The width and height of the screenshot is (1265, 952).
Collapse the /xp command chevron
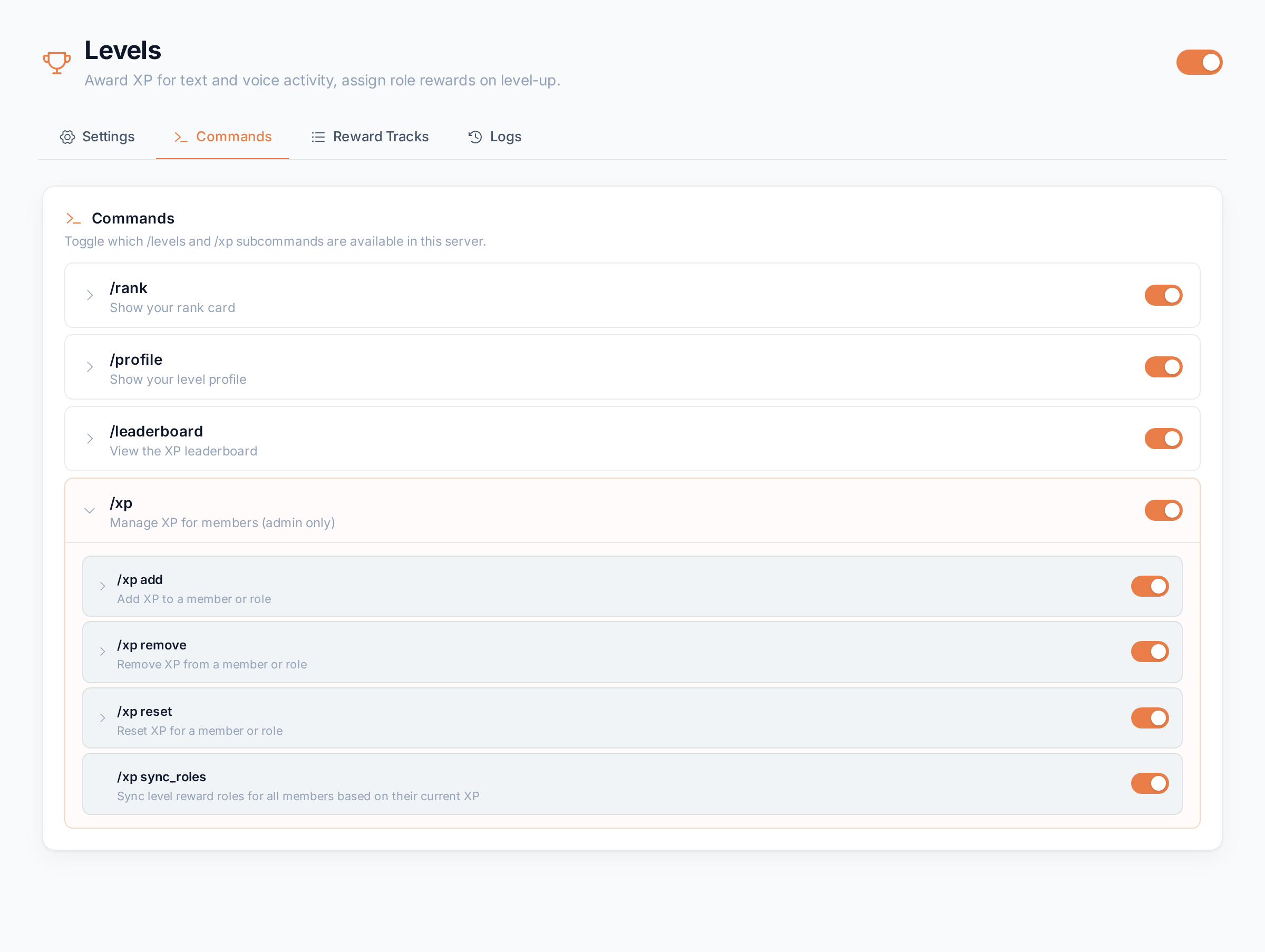pyautogui.click(x=90, y=510)
